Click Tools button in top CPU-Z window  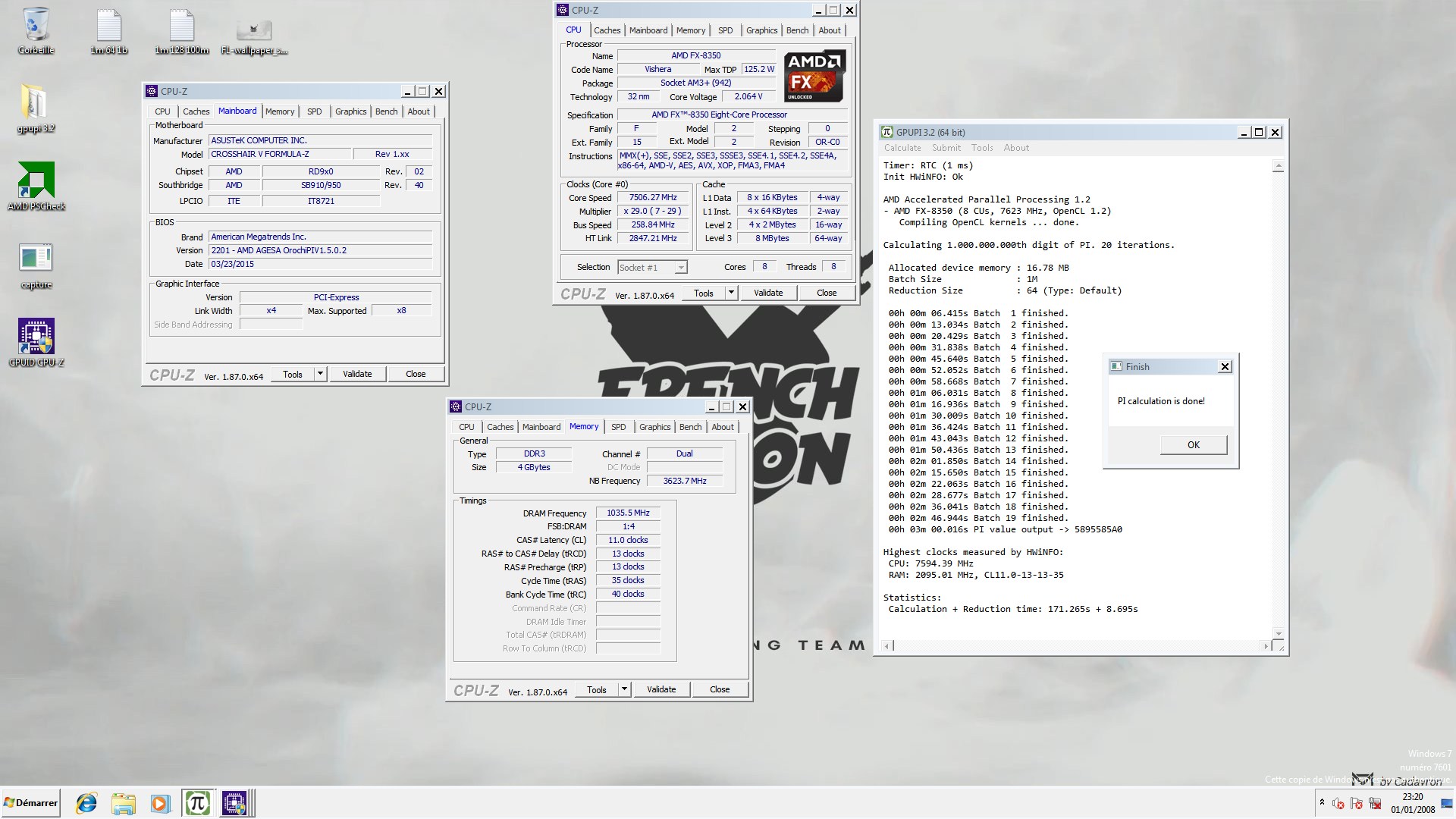704,293
